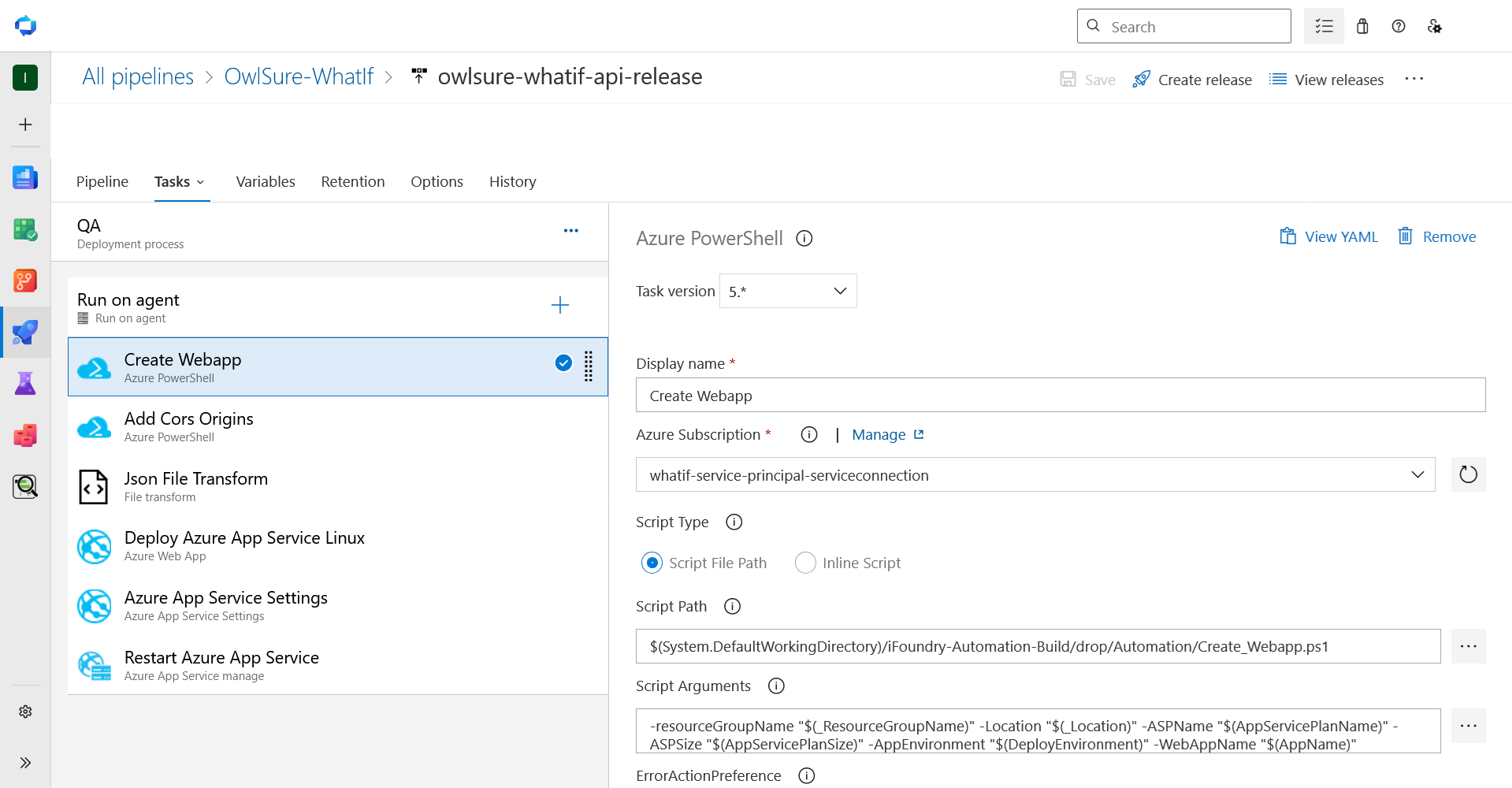Viewport: 1512px width, 788px height.
Task: Open user settings icon
Action: pyautogui.click(x=1435, y=26)
